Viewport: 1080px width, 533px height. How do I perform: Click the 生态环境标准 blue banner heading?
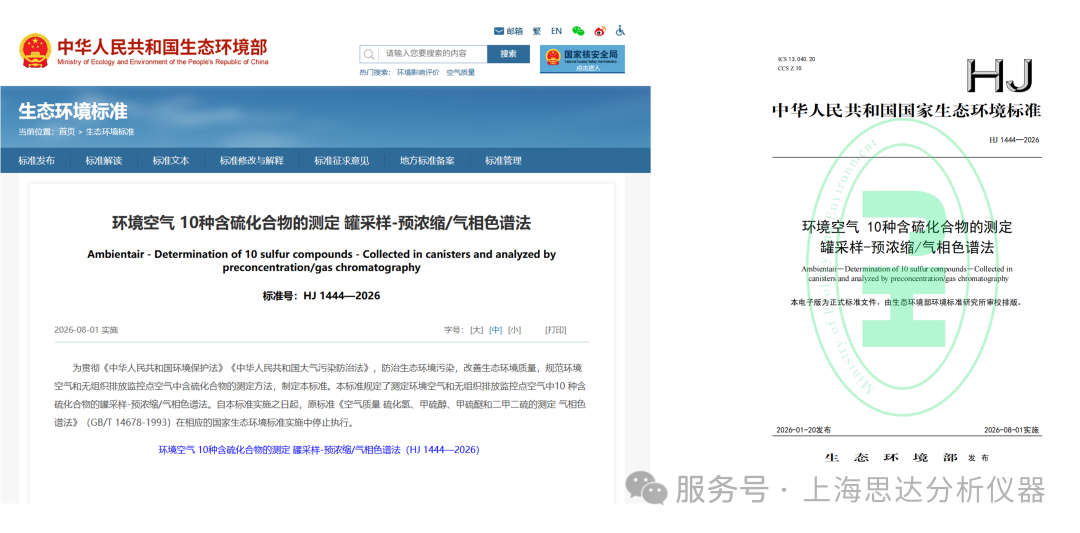(73, 111)
